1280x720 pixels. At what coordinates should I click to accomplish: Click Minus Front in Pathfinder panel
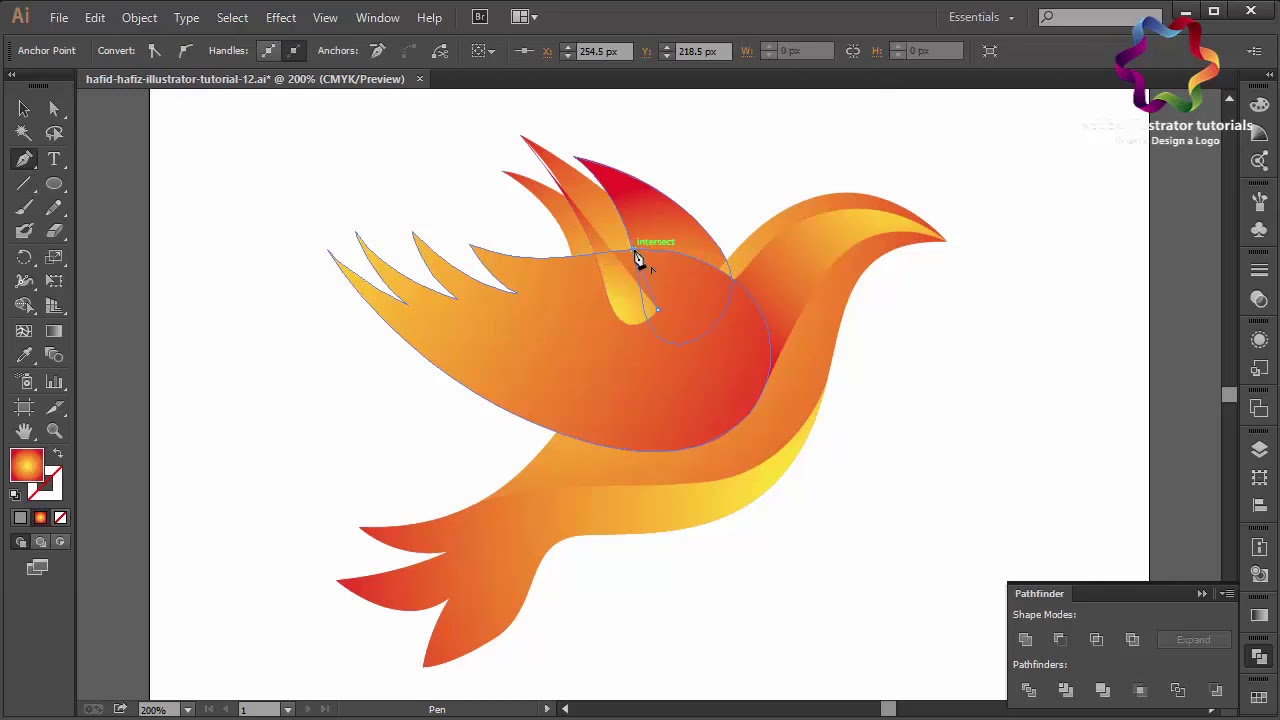tap(1060, 640)
